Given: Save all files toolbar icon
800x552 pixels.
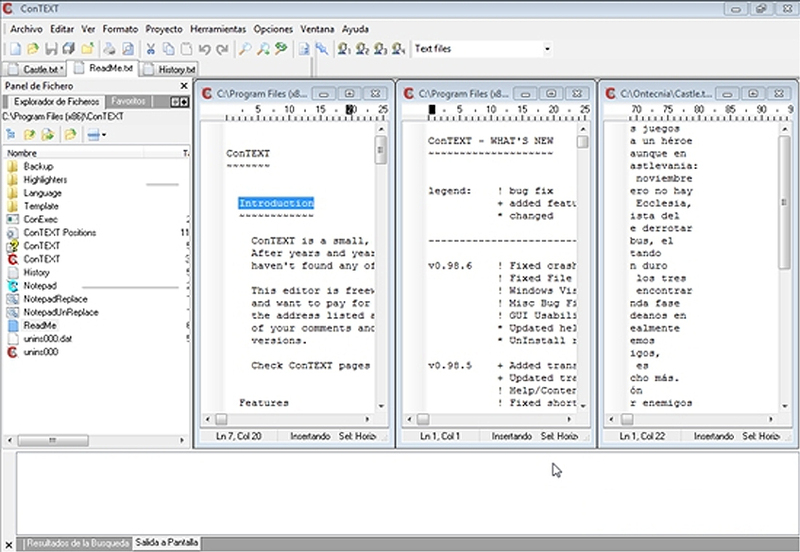Looking at the screenshot, I should (68, 49).
